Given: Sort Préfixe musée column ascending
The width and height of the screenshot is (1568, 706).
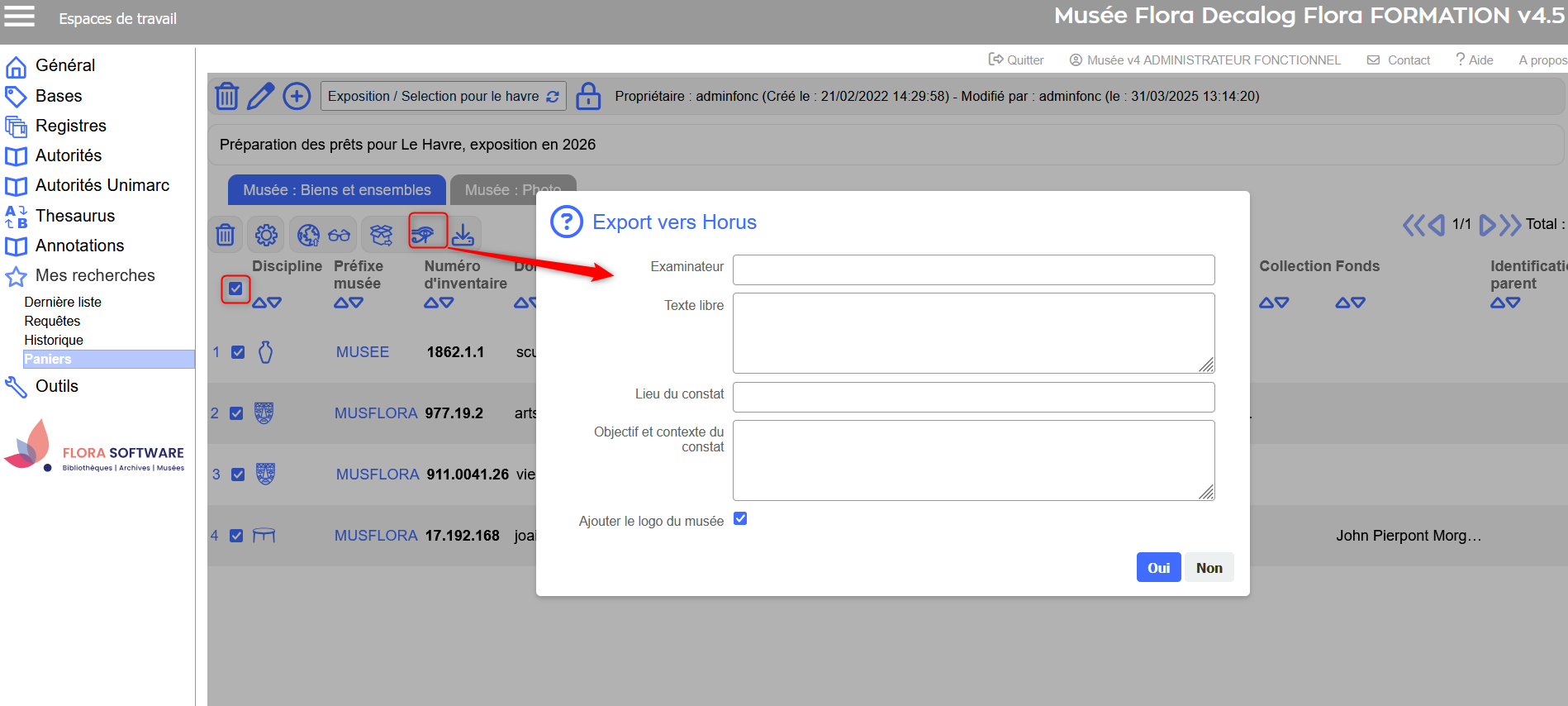Looking at the screenshot, I should (340, 303).
